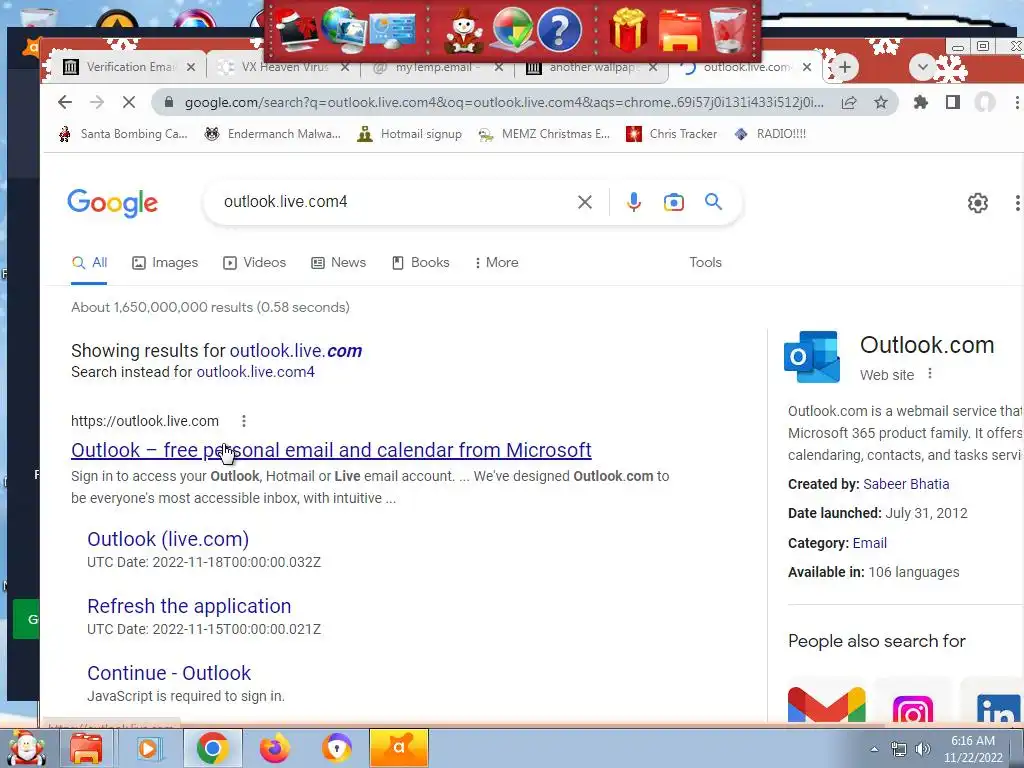Open Chris Tracker bookmark
The image size is (1024, 768).
(671, 134)
